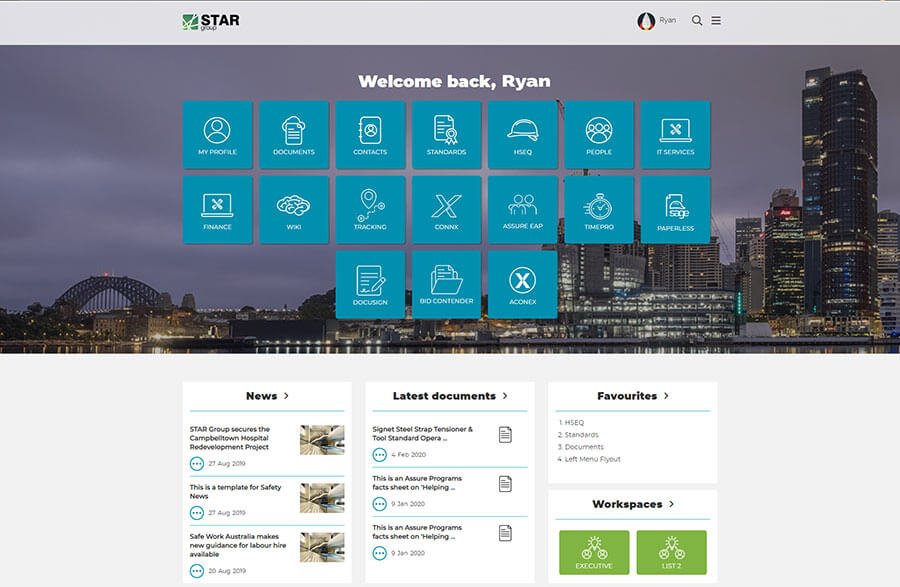Screen dimensions: 900x587
Task: Open the Bid Contender folder tile
Action: pos(446,284)
